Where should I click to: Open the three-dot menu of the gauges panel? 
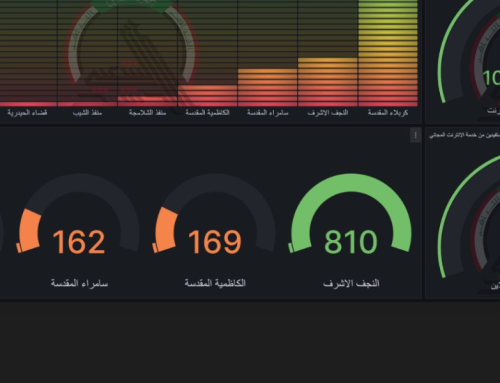tap(415, 135)
